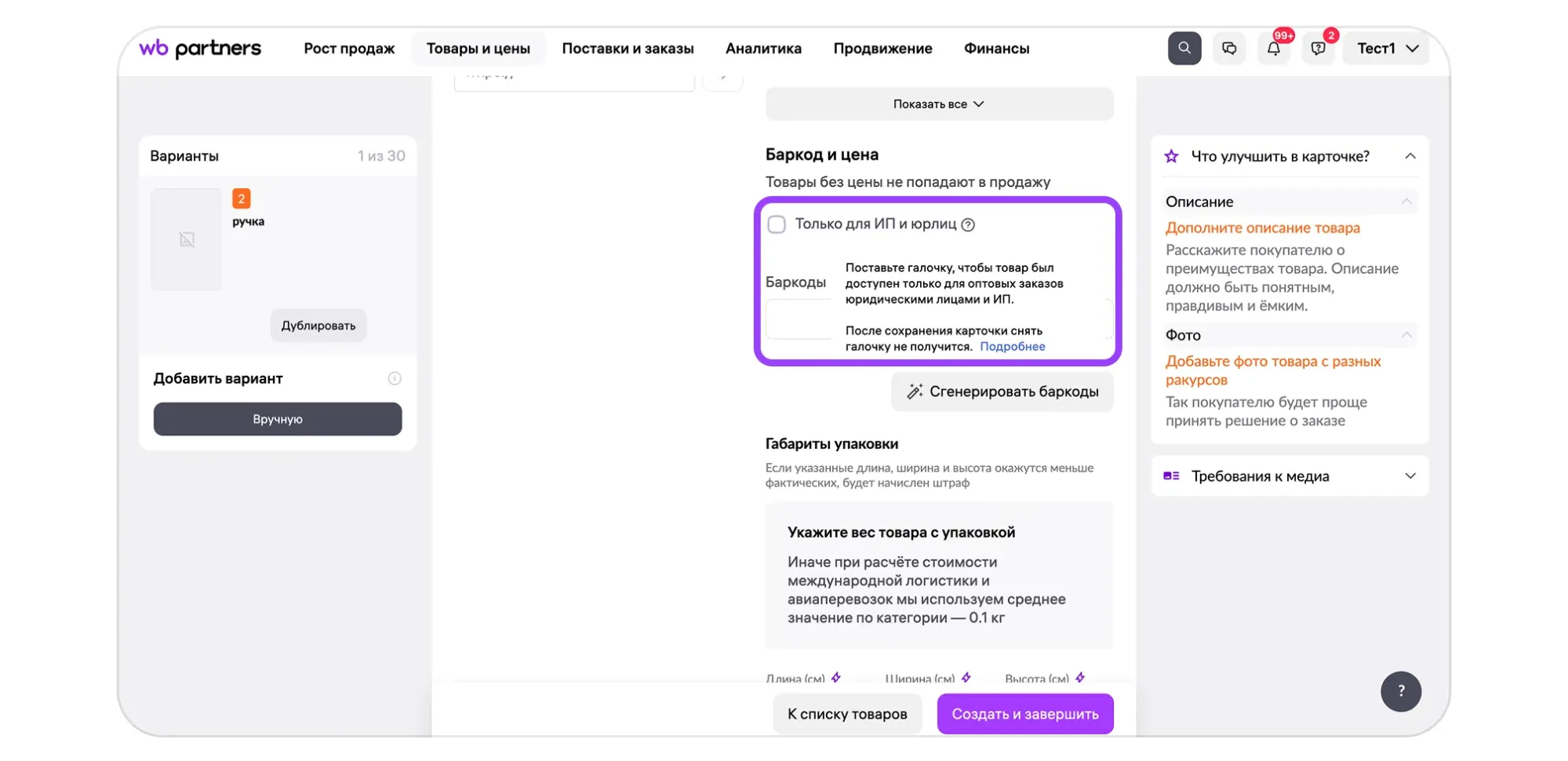Open the Тест1 account dropdown
1568x761 pixels.
pyautogui.click(x=1387, y=49)
